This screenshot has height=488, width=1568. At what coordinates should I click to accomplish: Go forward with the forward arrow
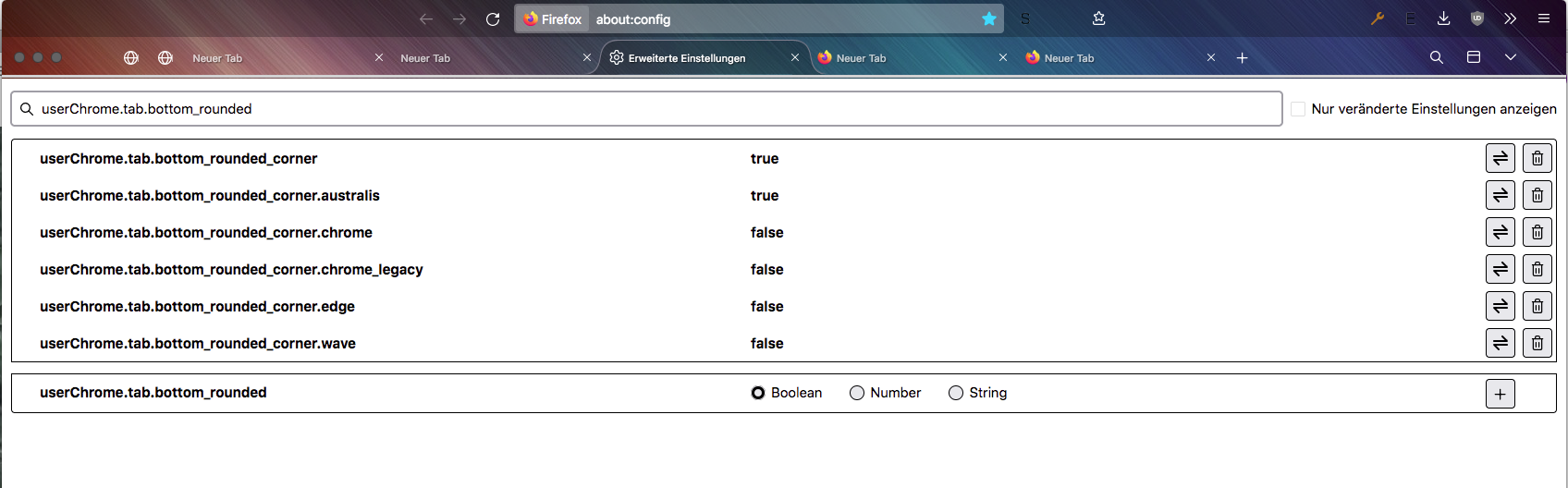[x=459, y=19]
